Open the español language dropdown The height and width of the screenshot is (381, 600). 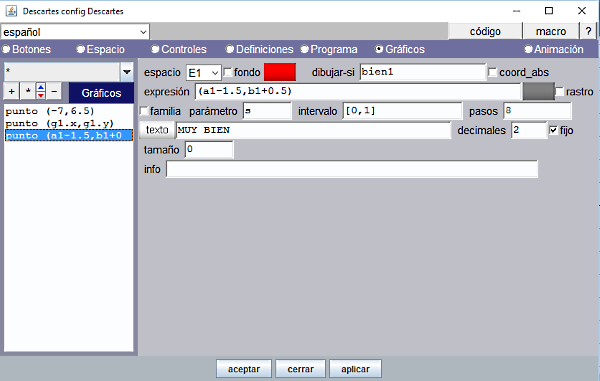pyautogui.click(x=75, y=32)
